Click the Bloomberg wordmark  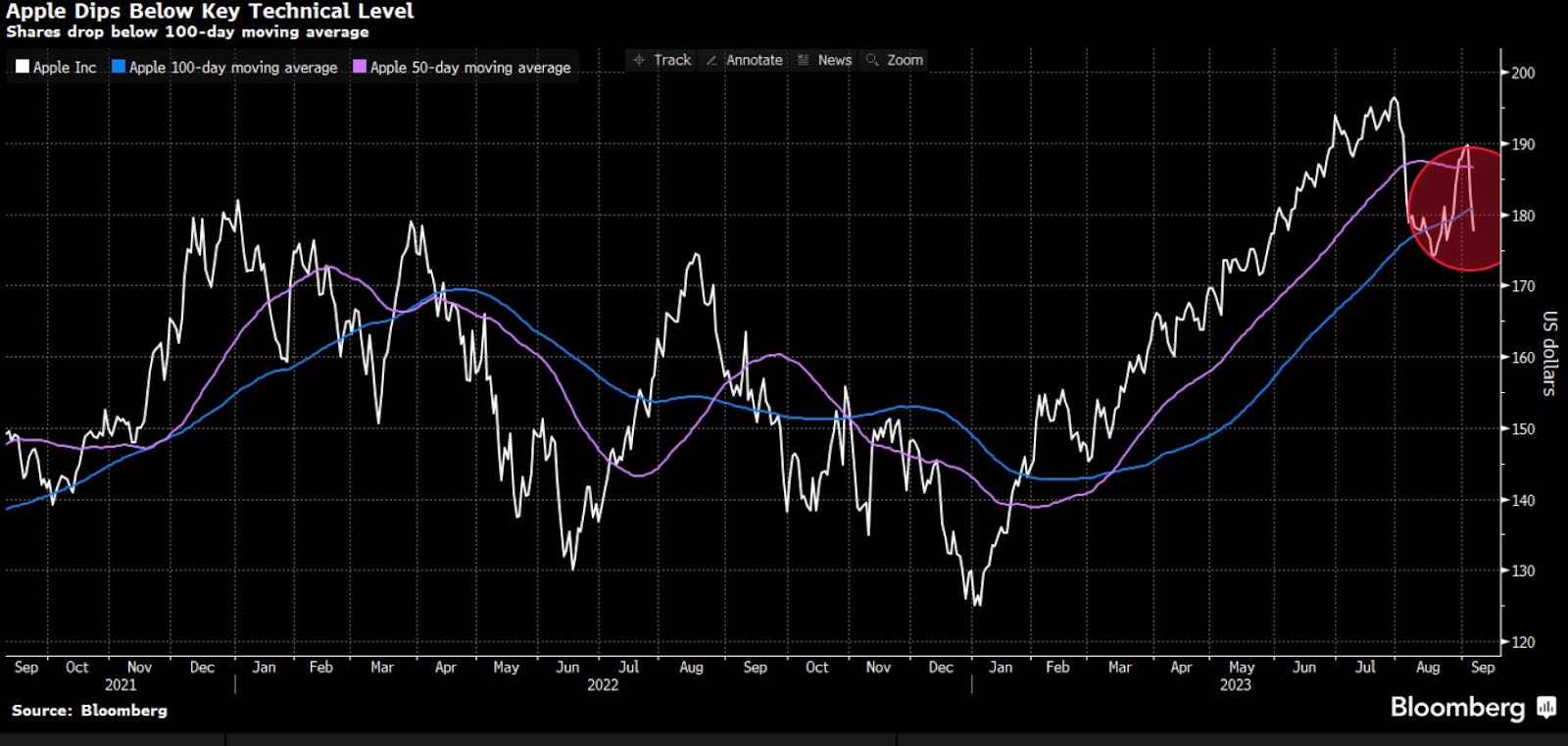tap(1458, 707)
